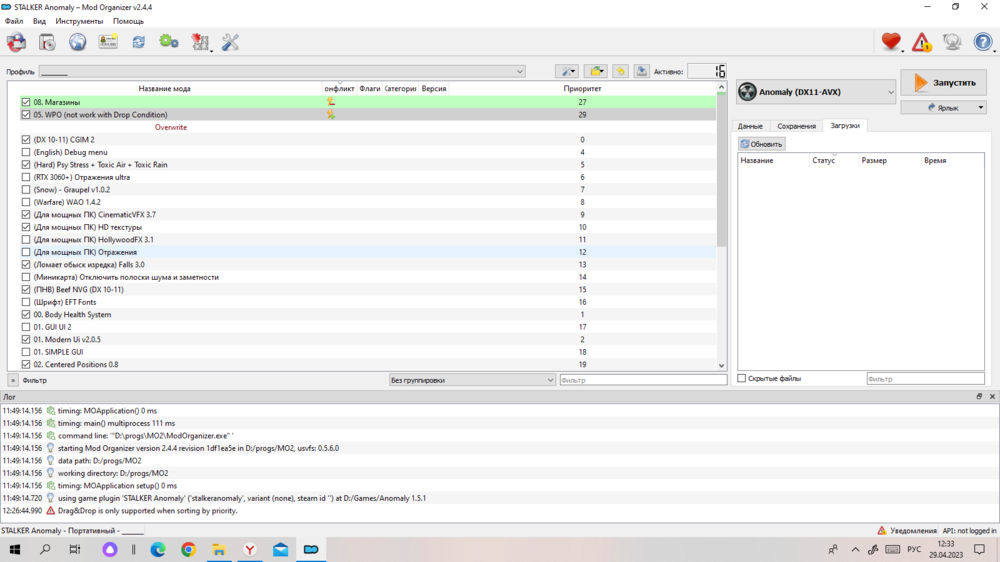Viewport: 1000px width, 562px height.
Task: Click the Уведомления status bar item
Action: pos(908,531)
